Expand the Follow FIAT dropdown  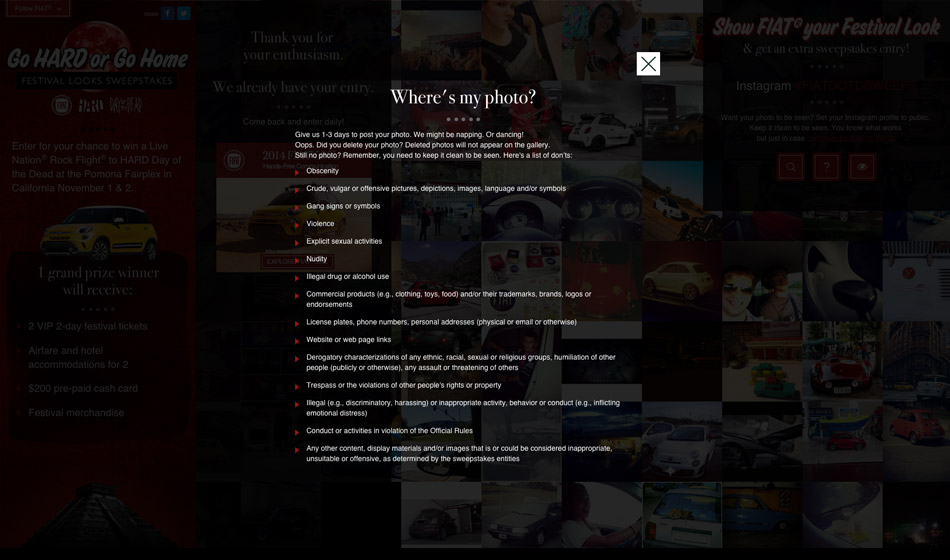38,8
